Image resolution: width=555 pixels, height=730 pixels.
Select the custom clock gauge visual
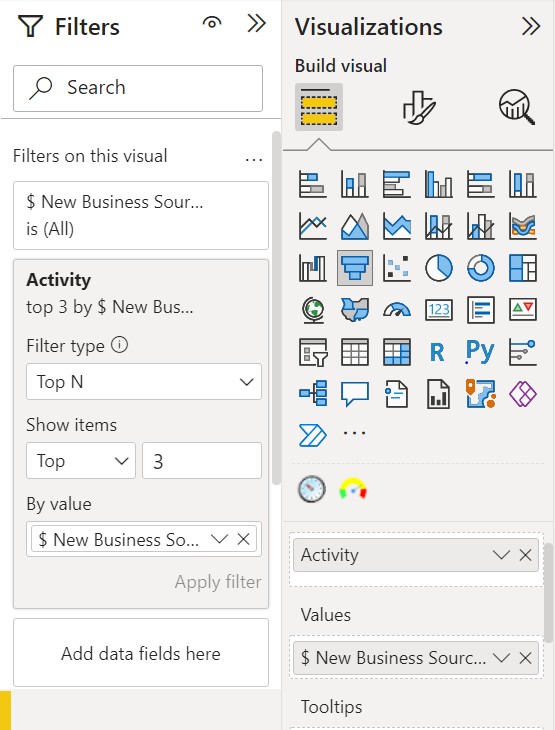point(311,489)
